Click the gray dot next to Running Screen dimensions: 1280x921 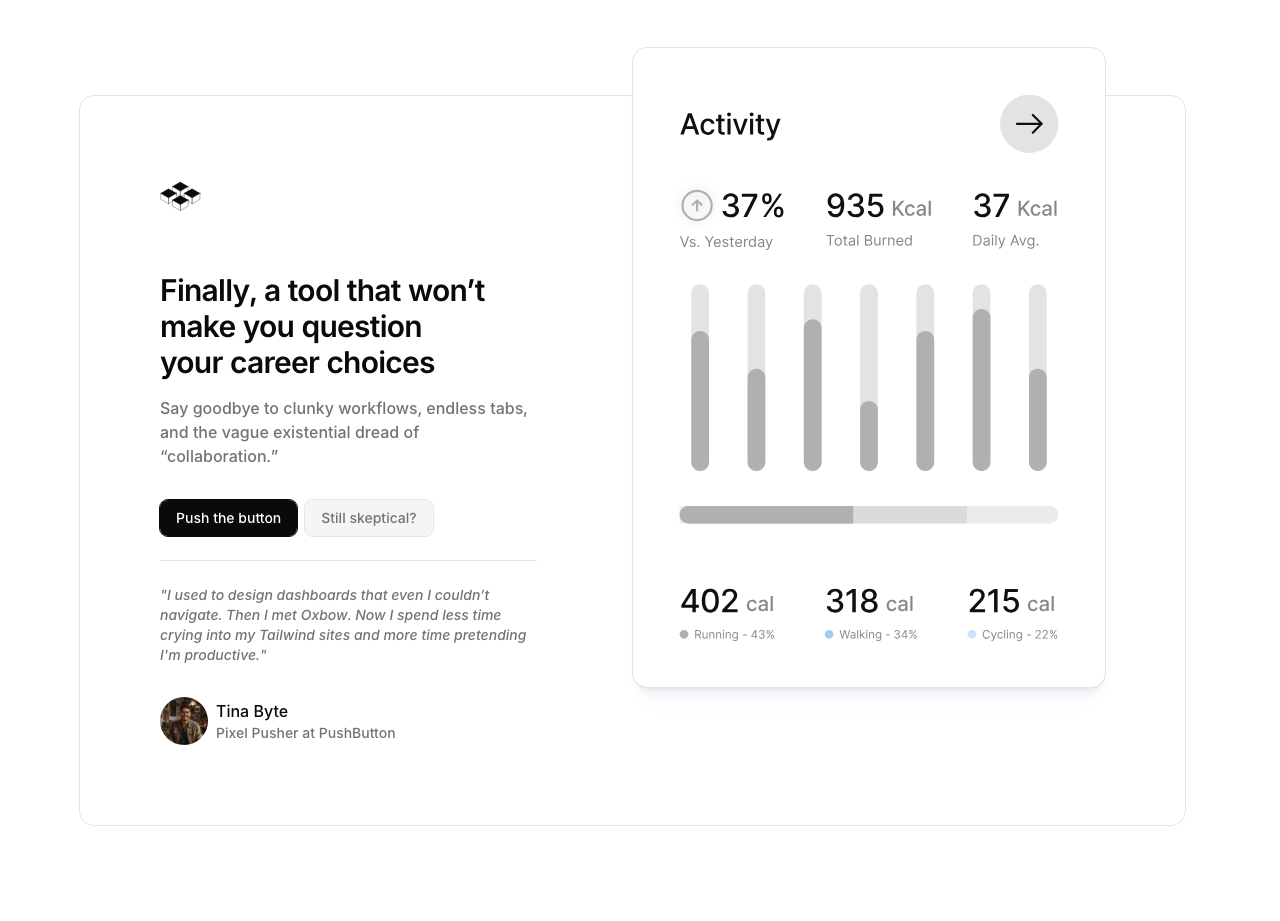(684, 634)
